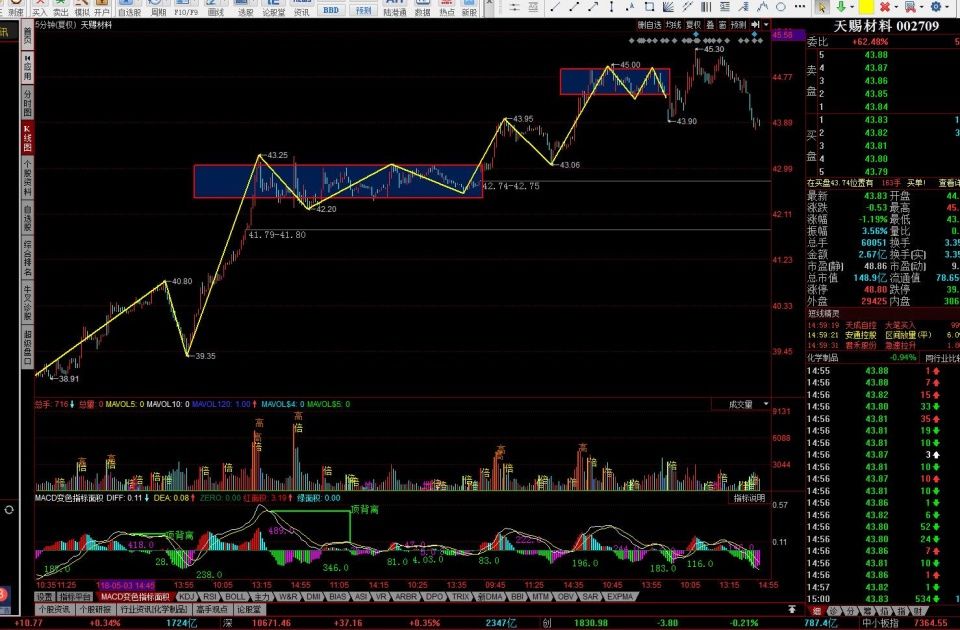
Task: Toggle 复权 price adjustment mode
Action: tap(693, 24)
